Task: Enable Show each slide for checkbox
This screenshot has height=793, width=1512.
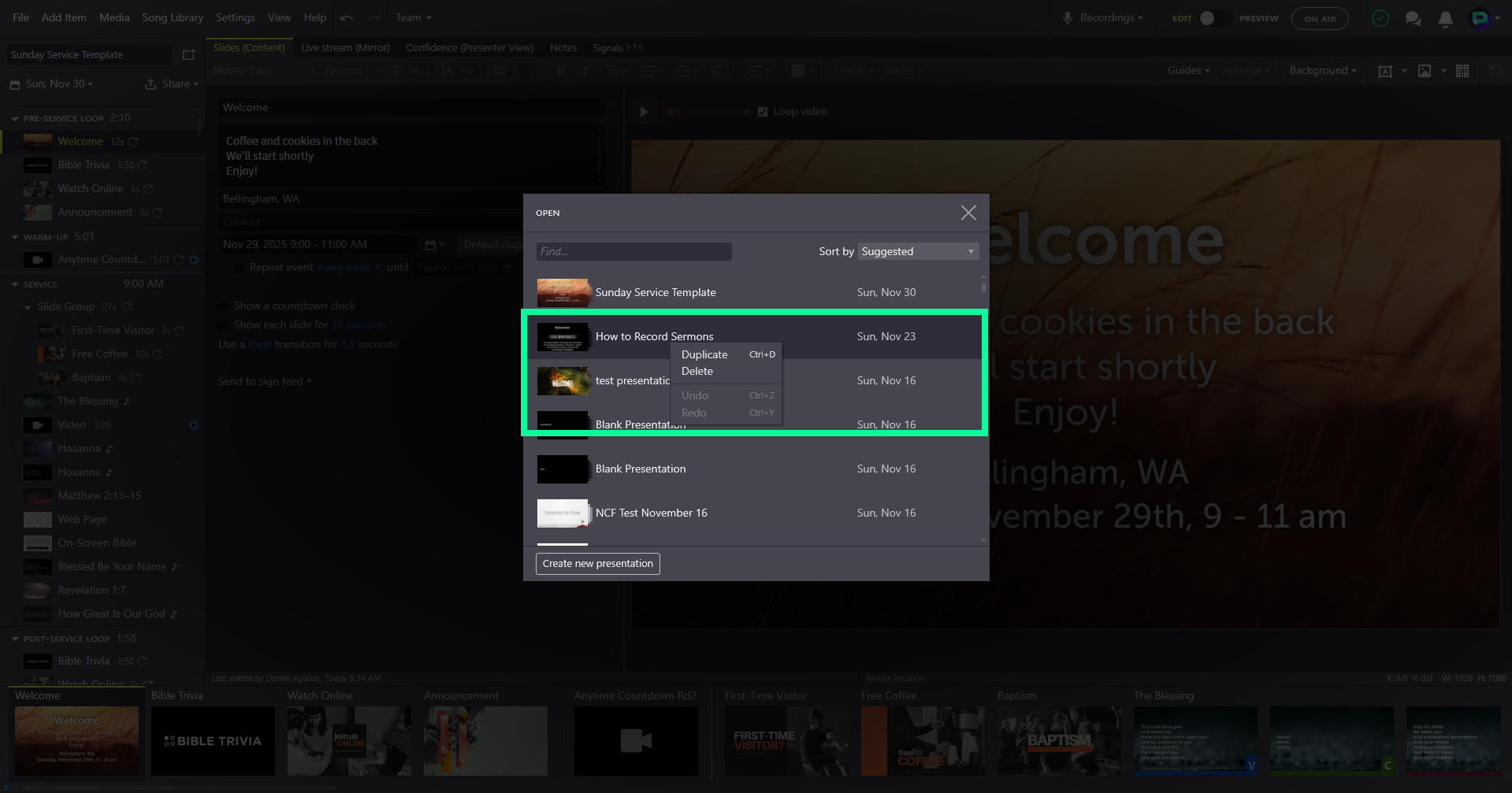Action: [223, 325]
